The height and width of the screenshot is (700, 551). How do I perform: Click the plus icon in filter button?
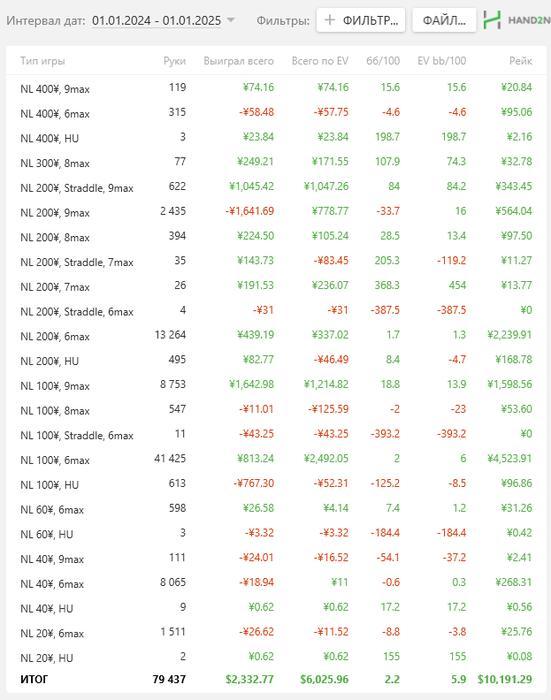(330, 20)
